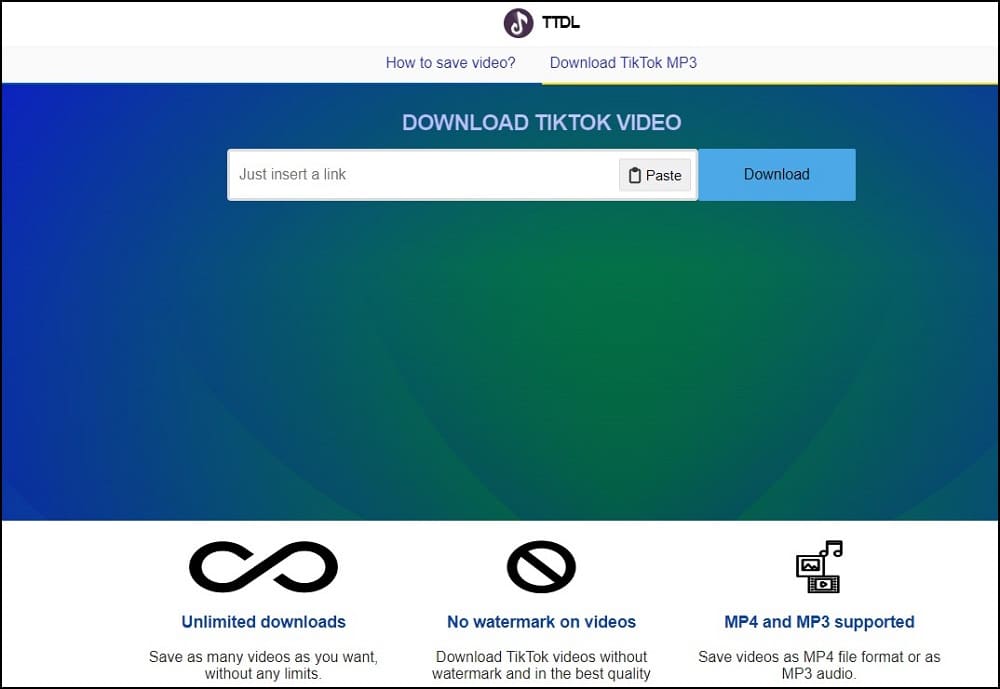Click text 'Save as many videos as you want'
This screenshot has height=689, width=1000.
263,656
